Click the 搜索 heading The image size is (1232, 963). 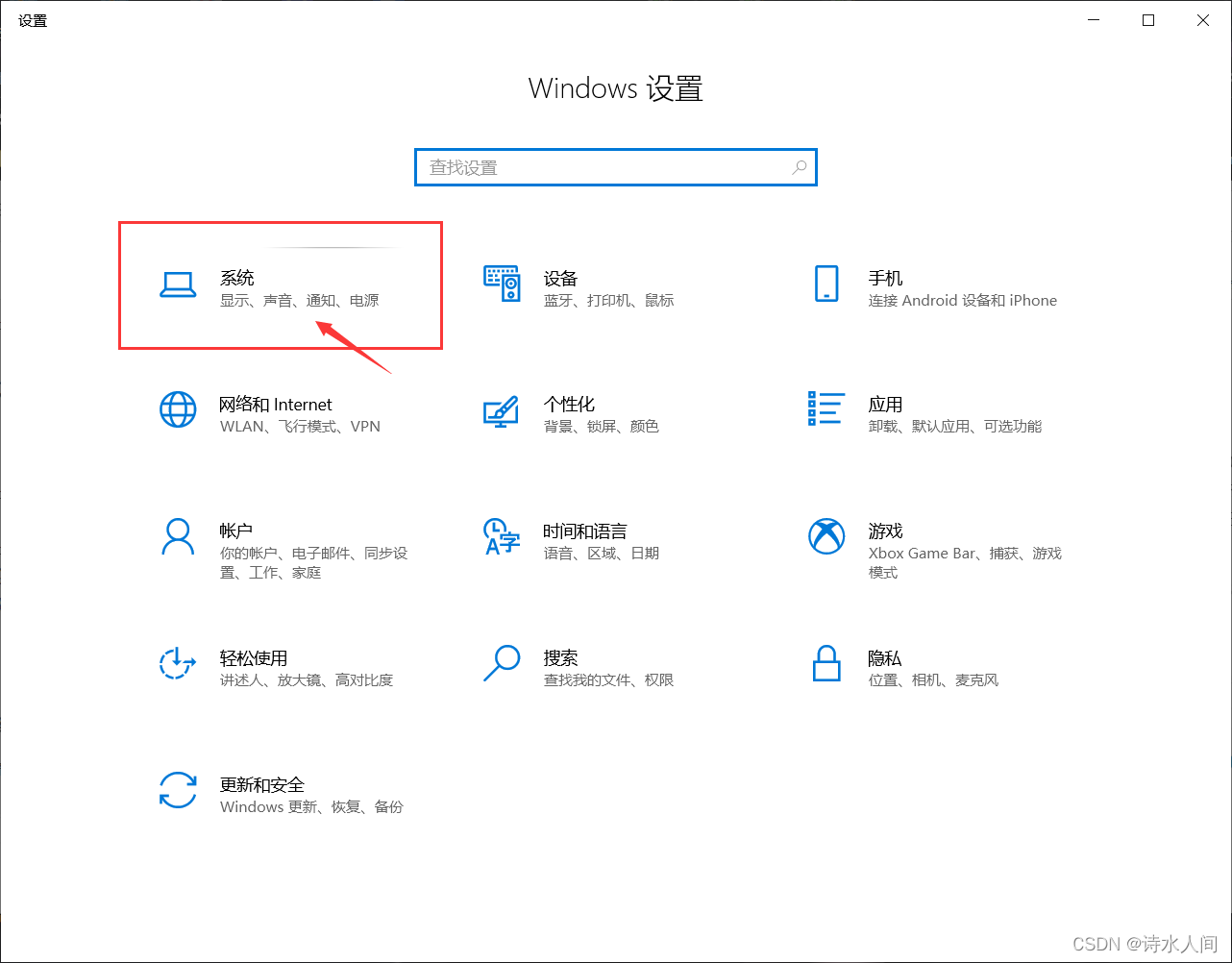point(560,658)
